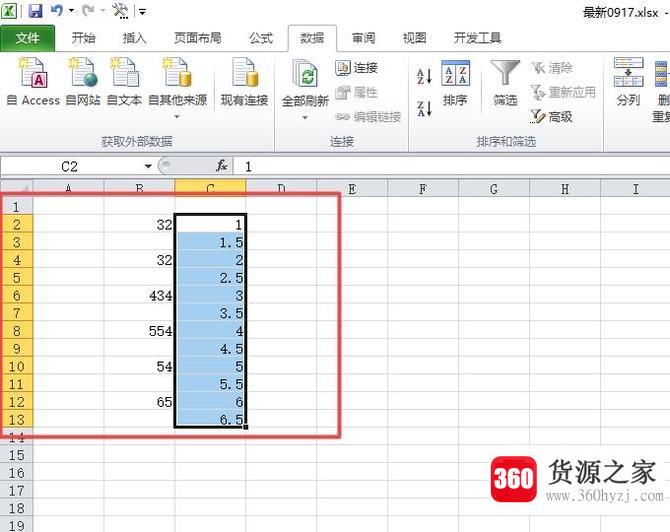Select column E header
Screen dimensions: 670x532
coord(352,188)
